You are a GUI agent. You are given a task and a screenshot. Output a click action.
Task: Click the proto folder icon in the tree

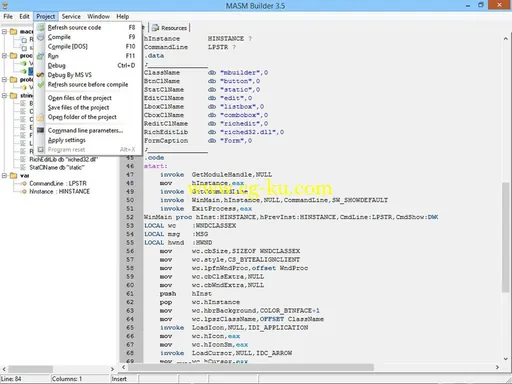[13, 80]
